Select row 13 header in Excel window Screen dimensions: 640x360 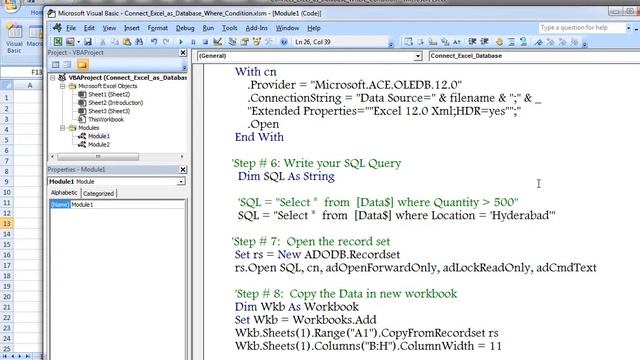7,223
